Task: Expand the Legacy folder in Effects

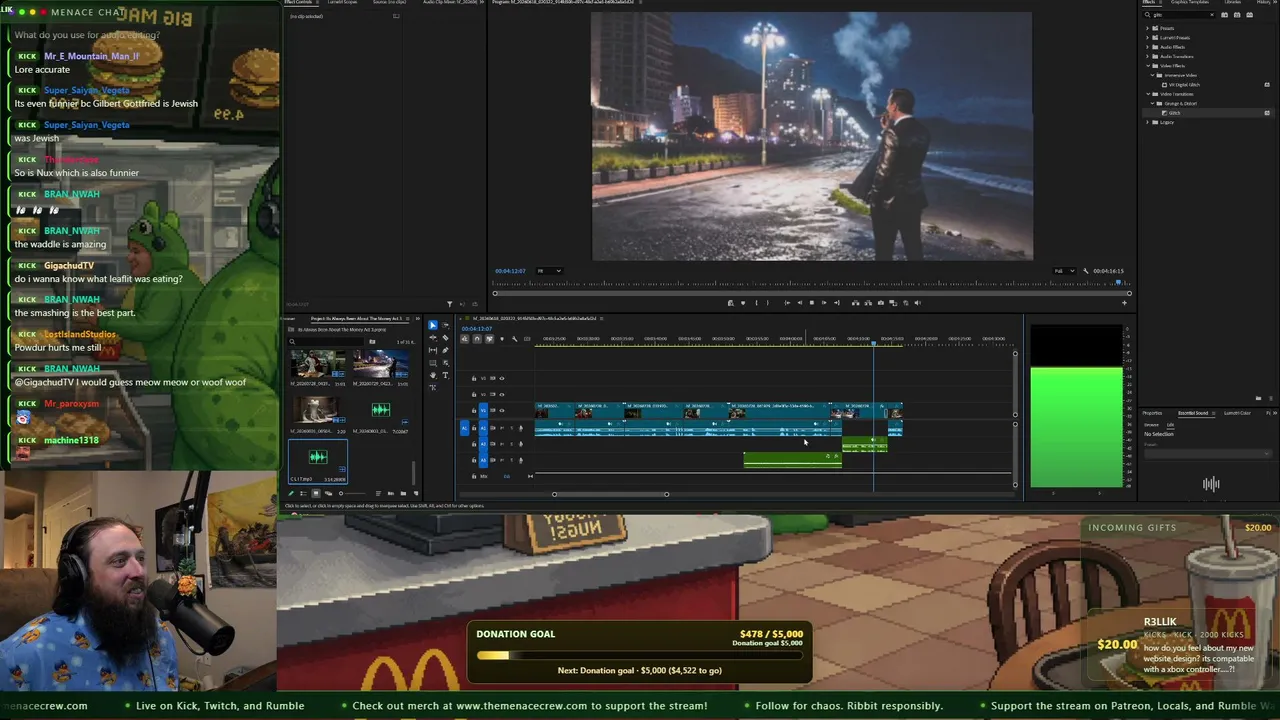Action: 1148,122
